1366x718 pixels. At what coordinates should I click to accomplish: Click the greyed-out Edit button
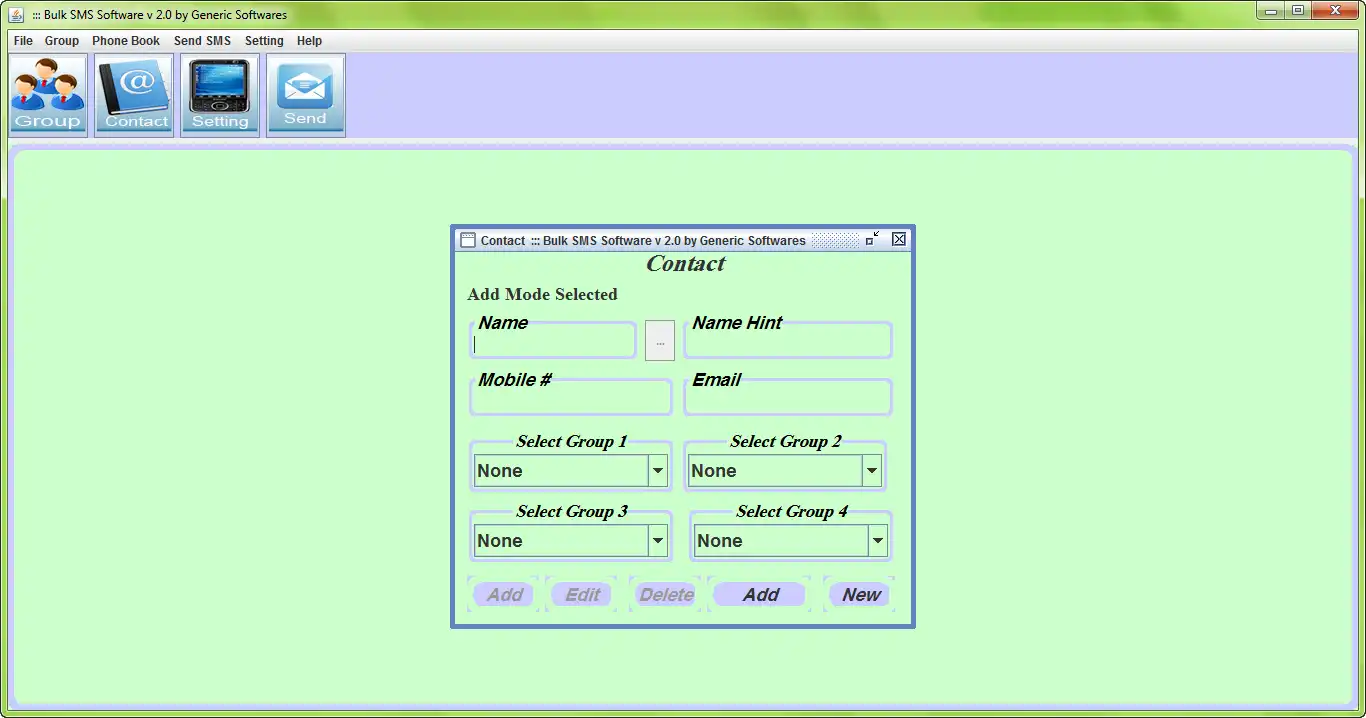583,595
